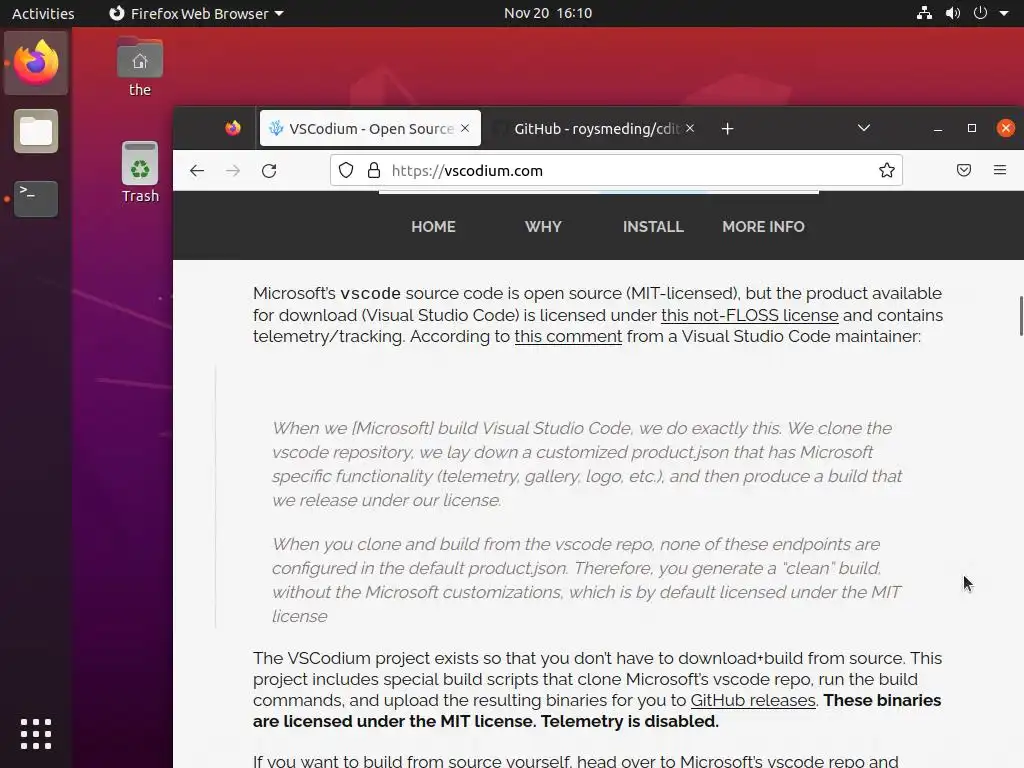Open the 'GitHub releases' link

pyautogui.click(x=753, y=700)
